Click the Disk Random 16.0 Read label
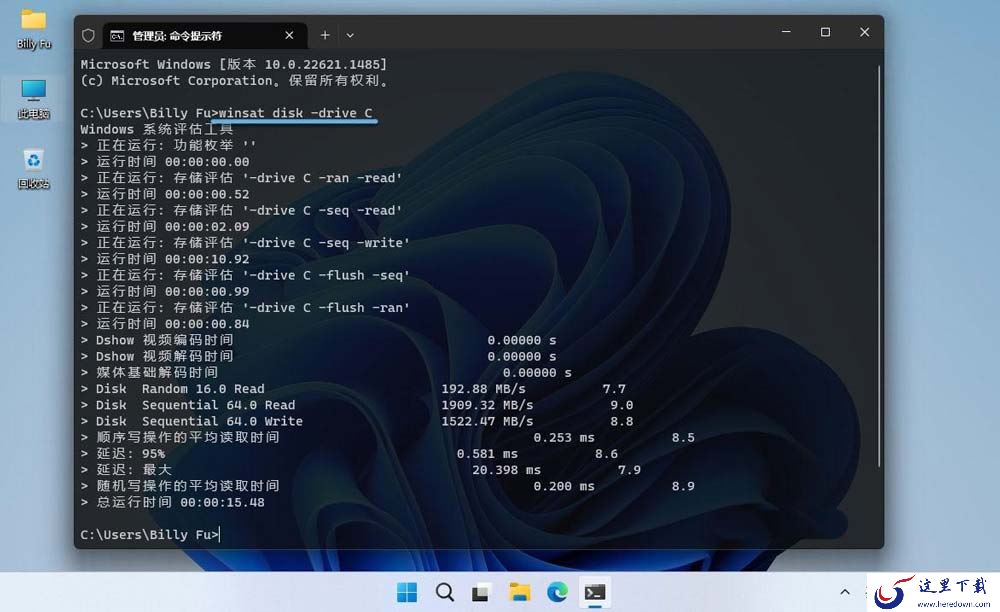 (180, 389)
